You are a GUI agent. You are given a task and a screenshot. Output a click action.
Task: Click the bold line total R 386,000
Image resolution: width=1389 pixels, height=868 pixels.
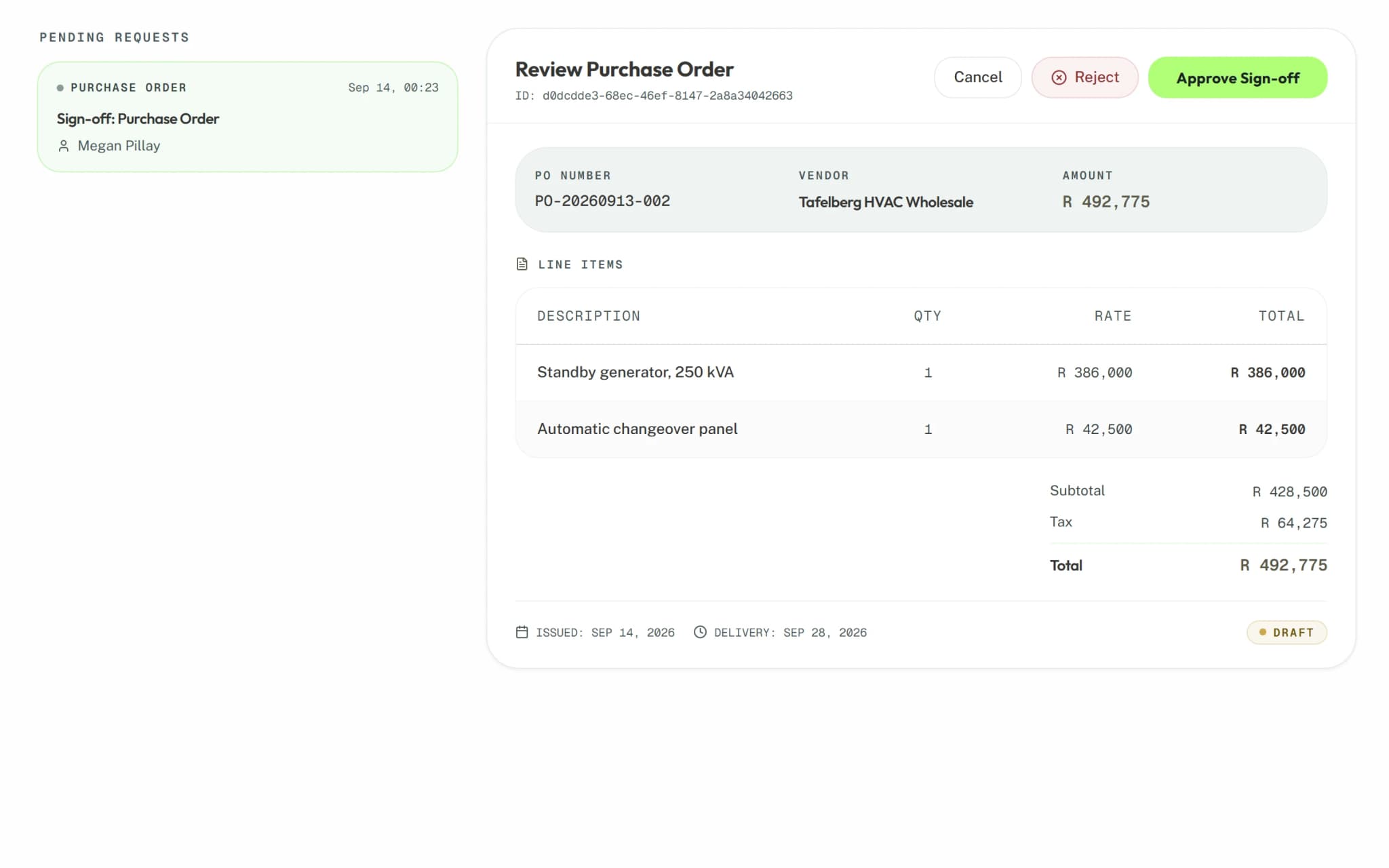click(1268, 373)
